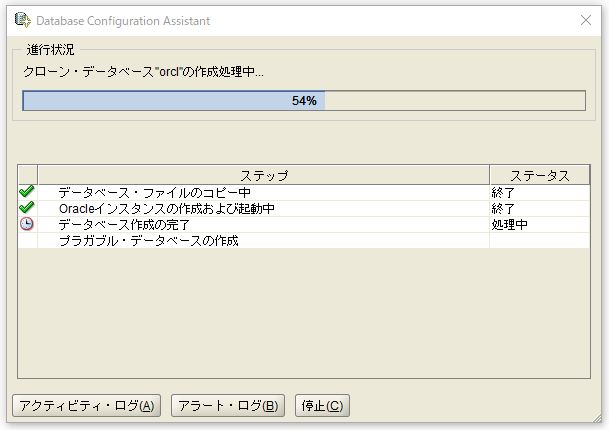Open the アラート・ログ(B) button

pos(228,406)
